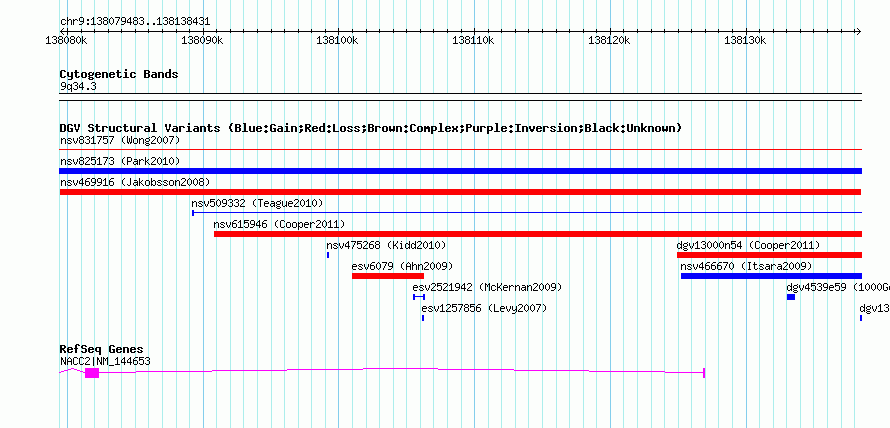Viewport: 890px width, 428px height.
Task: Open the nsv825173 (Park2010) label
Action: (x=120, y=161)
